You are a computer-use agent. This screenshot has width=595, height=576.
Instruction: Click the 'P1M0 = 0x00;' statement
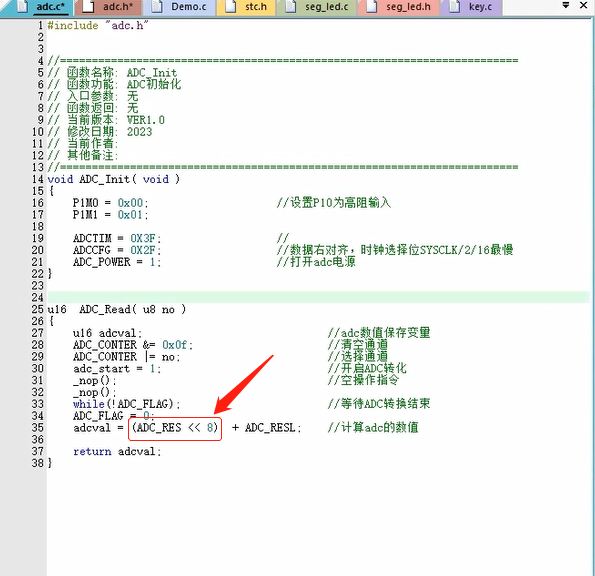coord(110,203)
